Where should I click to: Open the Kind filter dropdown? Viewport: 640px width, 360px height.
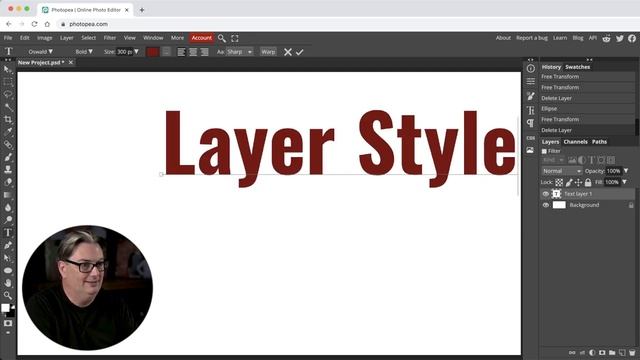553,160
